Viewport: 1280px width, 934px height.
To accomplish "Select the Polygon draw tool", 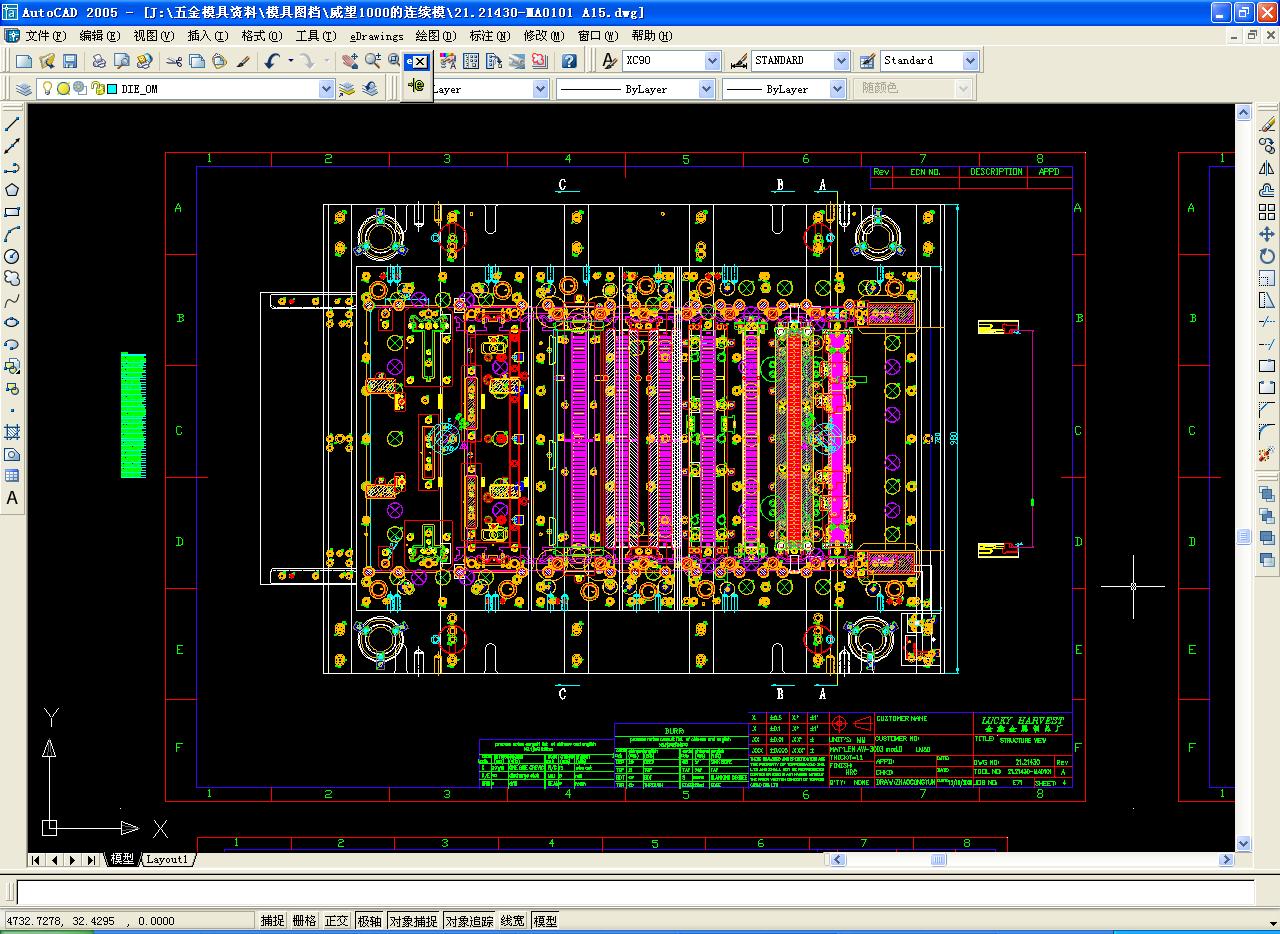I will pos(12,190).
